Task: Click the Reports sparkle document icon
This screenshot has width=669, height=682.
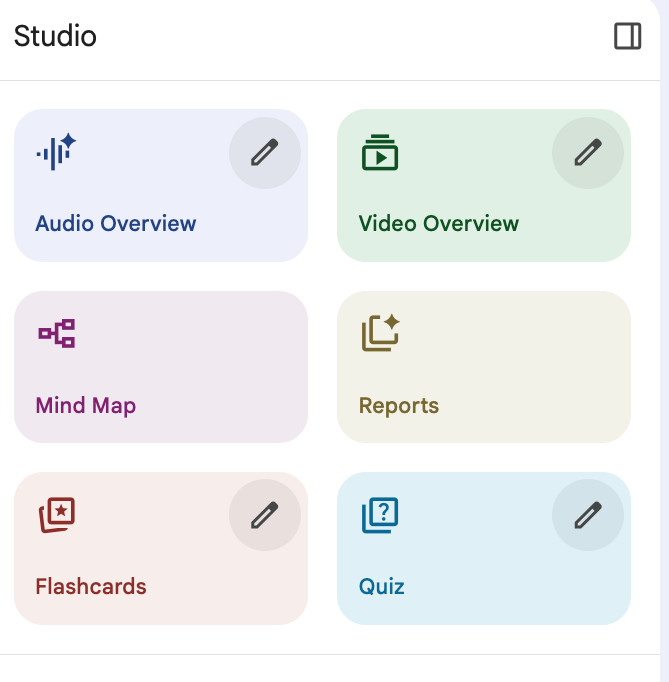Action: tap(380, 333)
